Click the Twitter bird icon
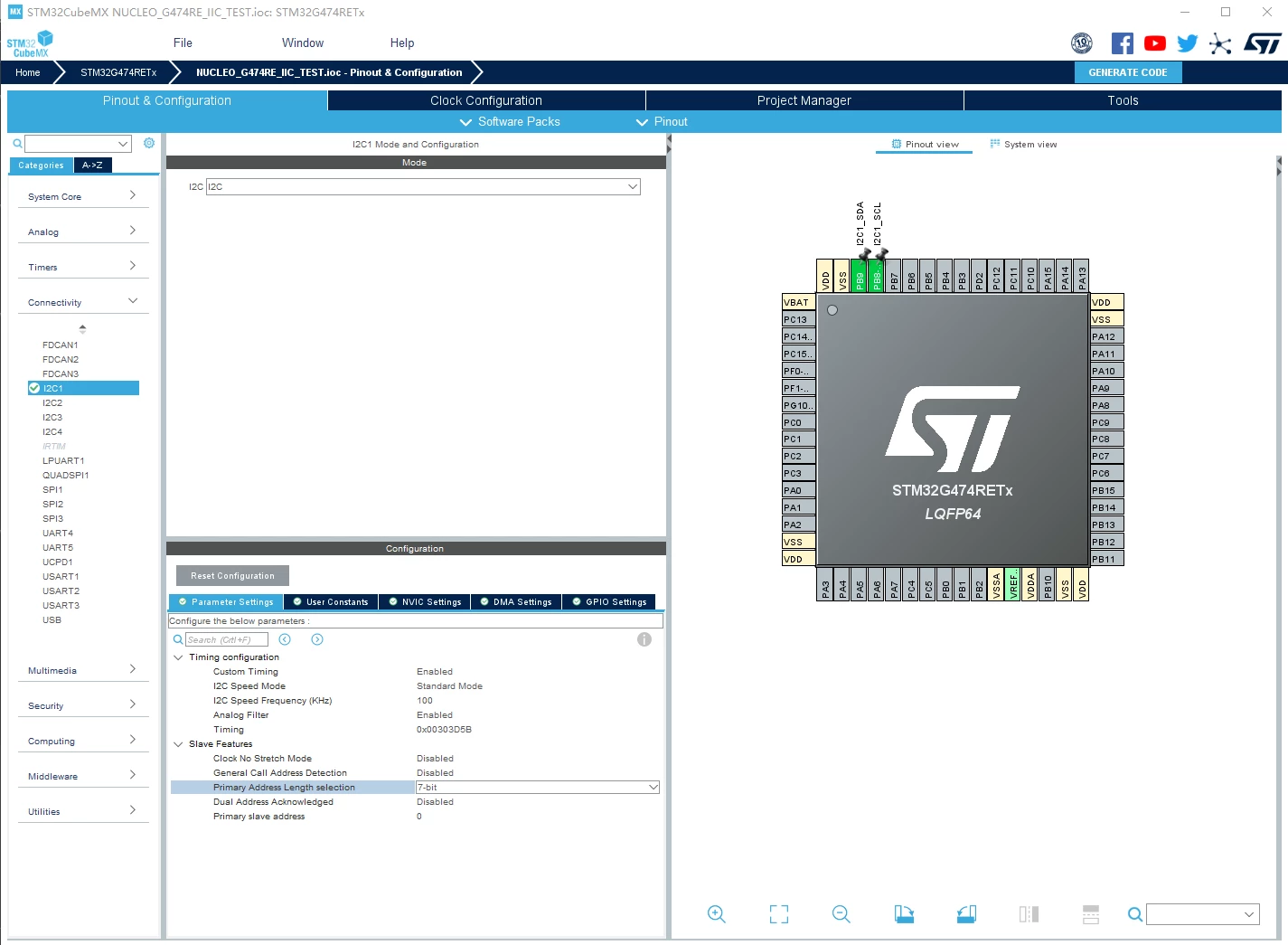 tap(1187, 43)
